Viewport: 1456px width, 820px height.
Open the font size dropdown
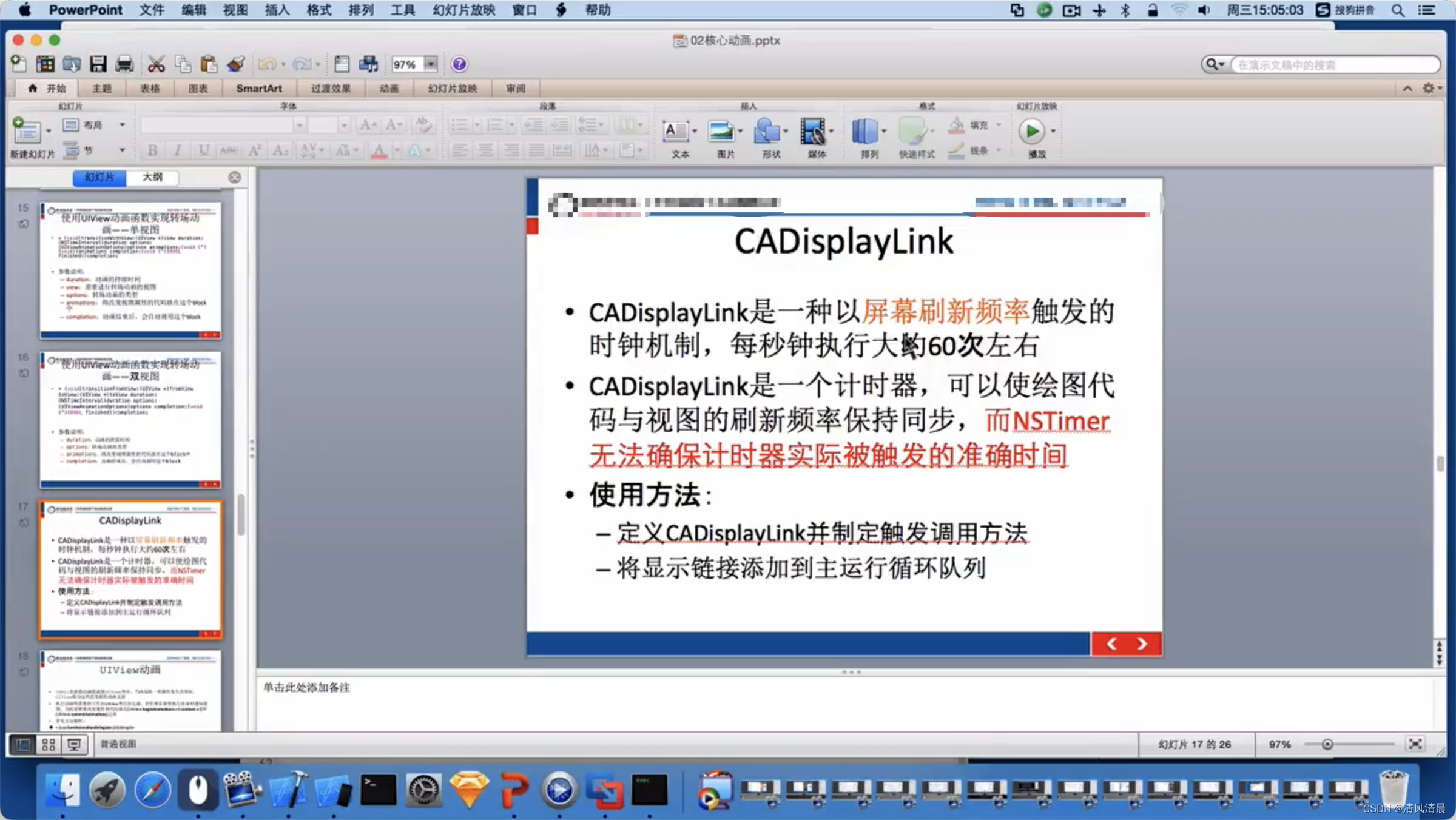pyautogui.click(x=344, y=125)
